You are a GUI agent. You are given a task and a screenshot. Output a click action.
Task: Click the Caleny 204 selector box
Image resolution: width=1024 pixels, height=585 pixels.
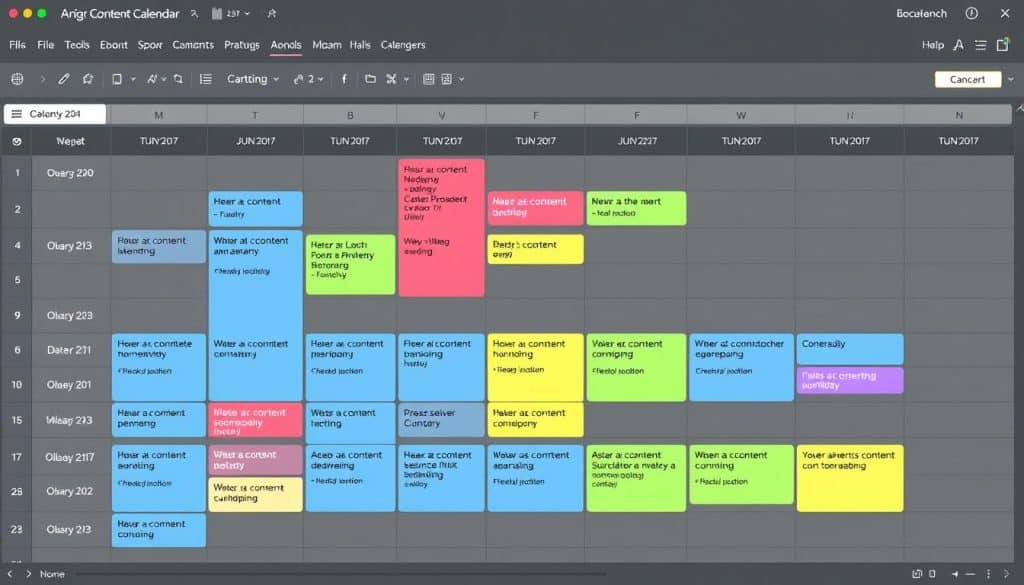point(55,114)
